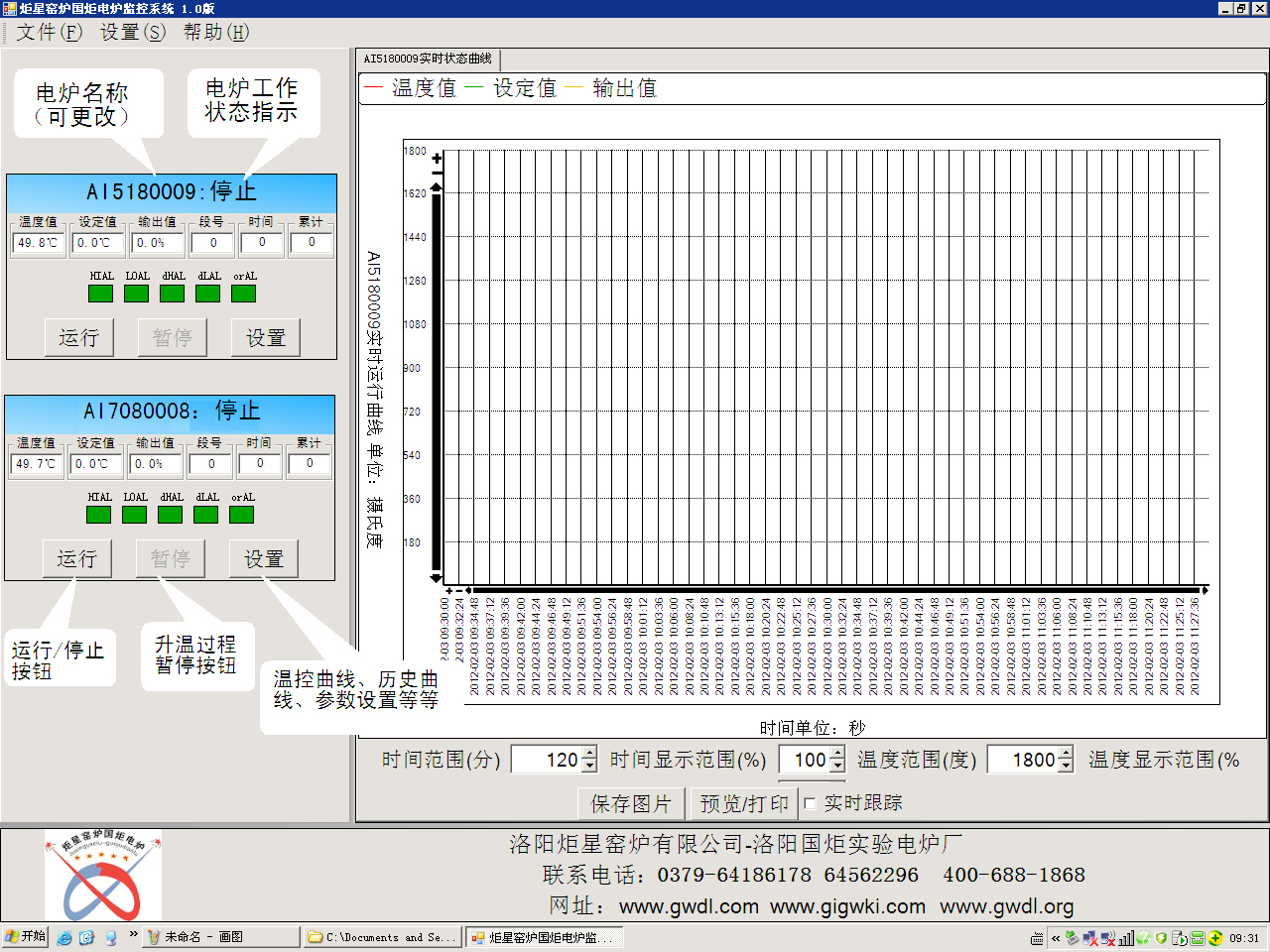Click the up arrow atop vertical axis bar

pyautogui.click(x=436, y=188)
